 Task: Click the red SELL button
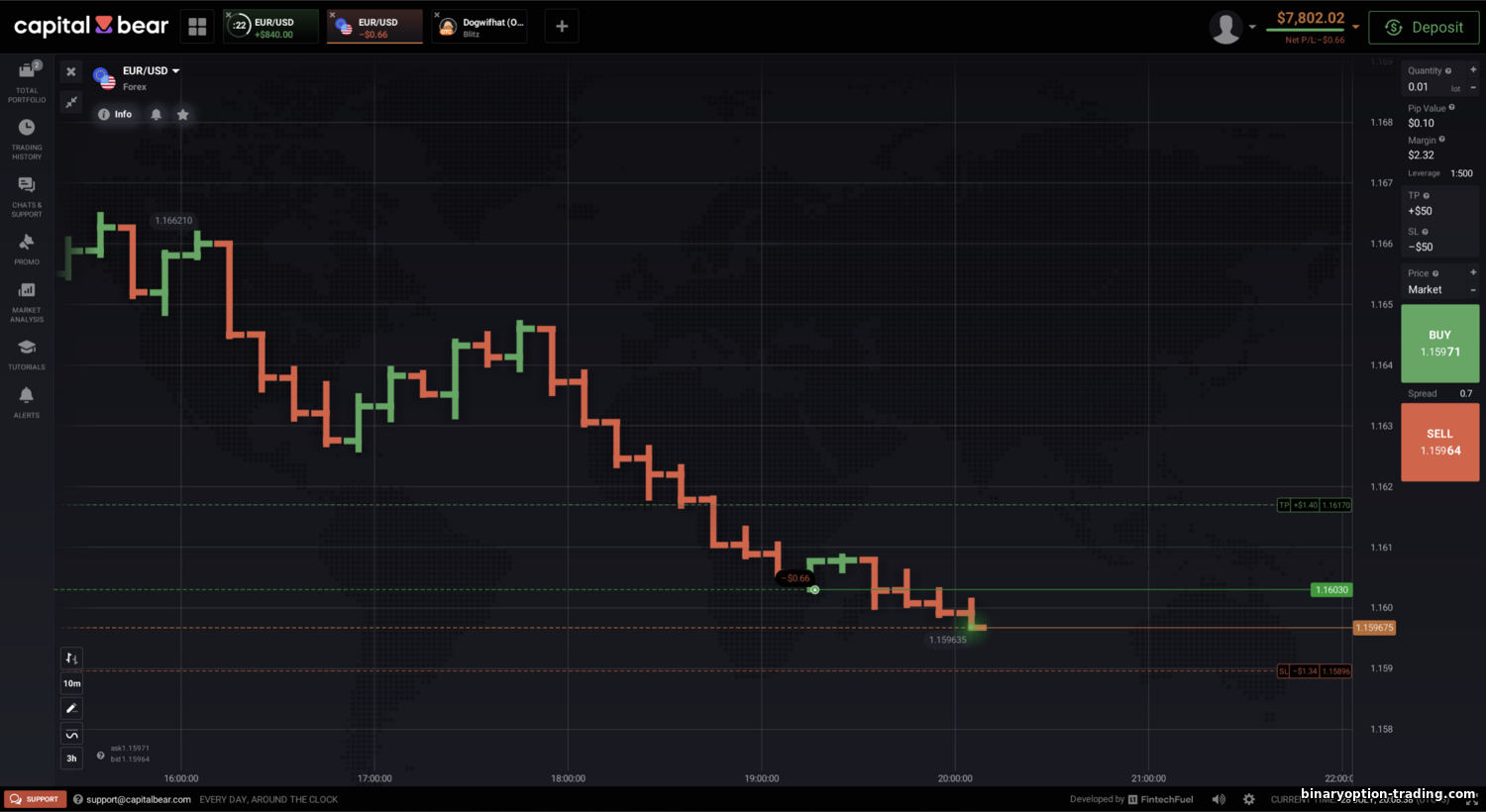click(x=1439, y=442)
